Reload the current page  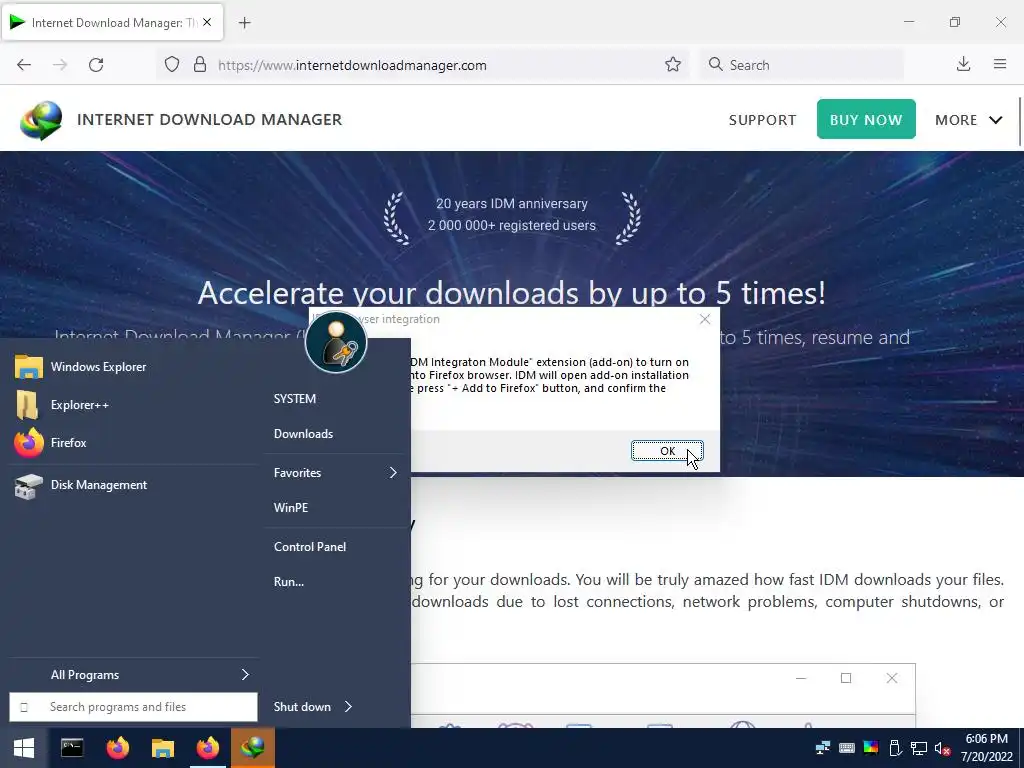[96, 65]
